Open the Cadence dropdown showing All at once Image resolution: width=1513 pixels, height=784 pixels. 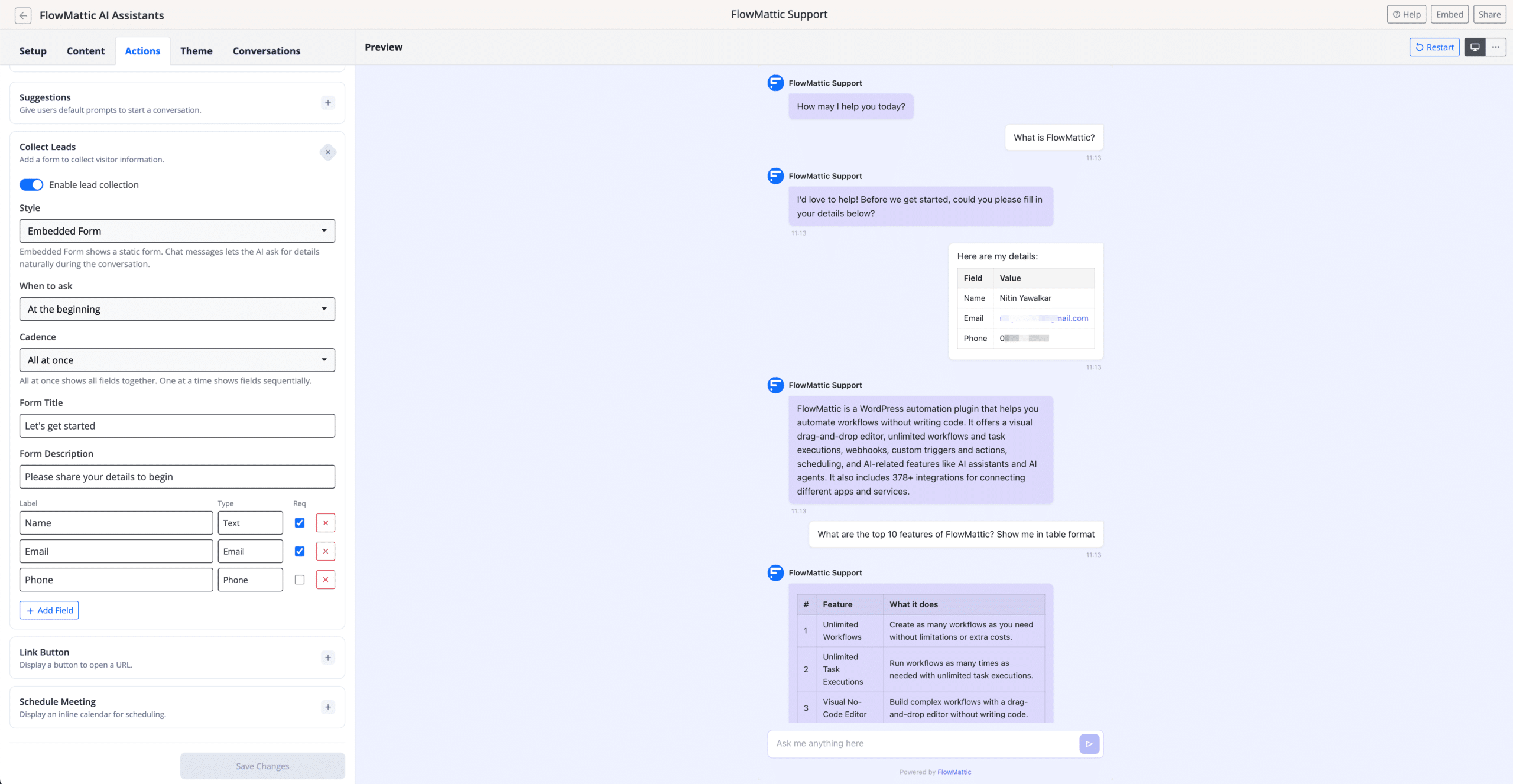(x=177, y=359)
